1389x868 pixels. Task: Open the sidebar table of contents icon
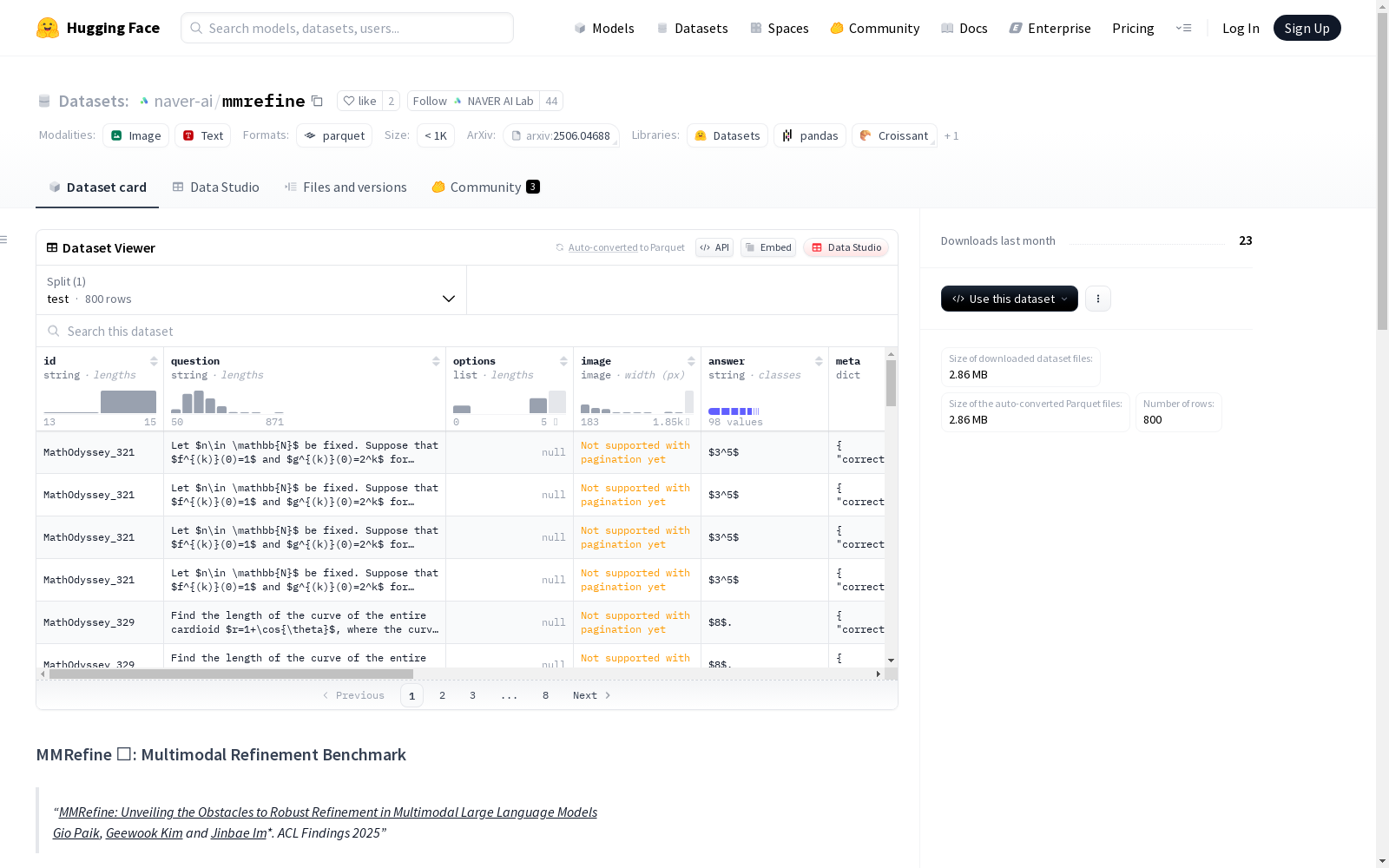tap(4, 240)
